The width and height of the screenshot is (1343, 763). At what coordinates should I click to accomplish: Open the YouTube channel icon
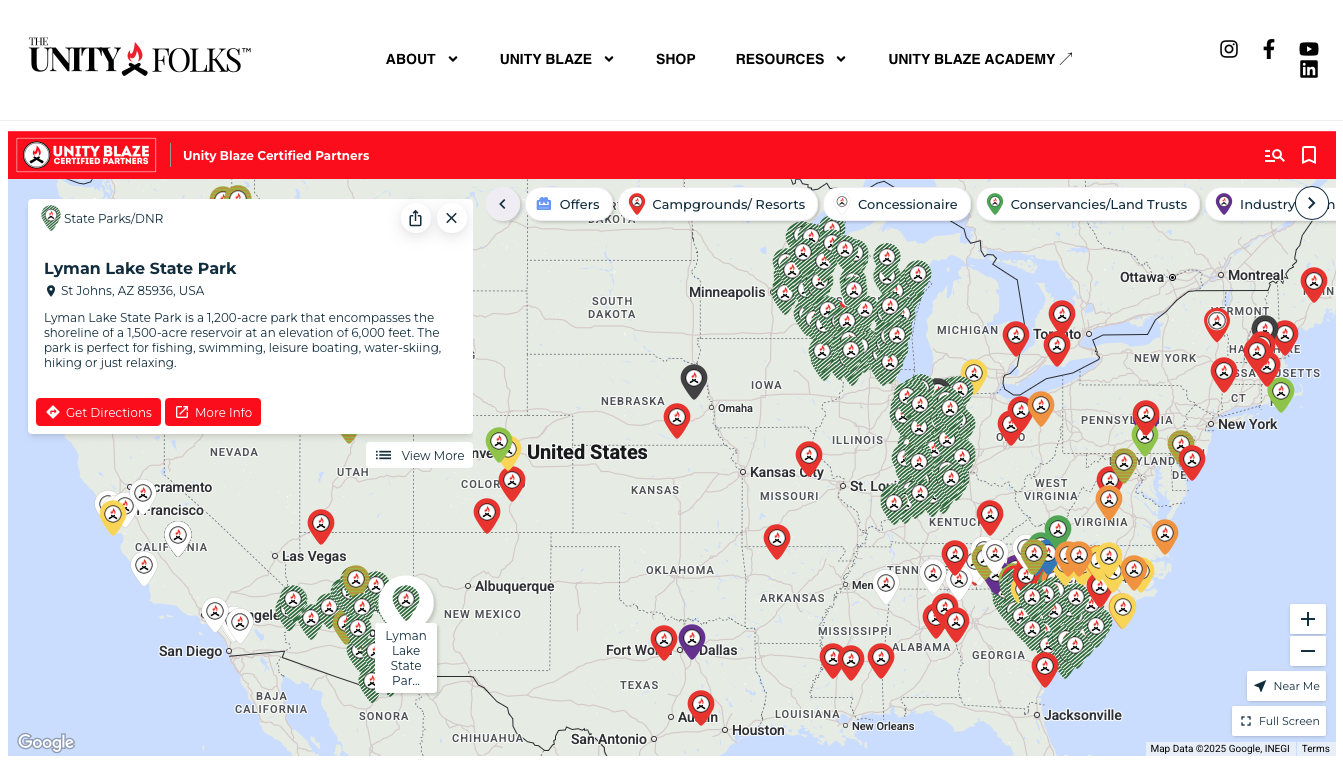(x=1309, y=49)
